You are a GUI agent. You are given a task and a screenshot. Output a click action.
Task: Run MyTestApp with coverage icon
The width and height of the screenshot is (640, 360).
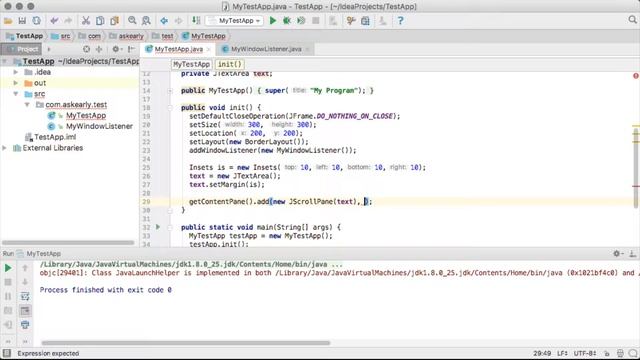301,20
